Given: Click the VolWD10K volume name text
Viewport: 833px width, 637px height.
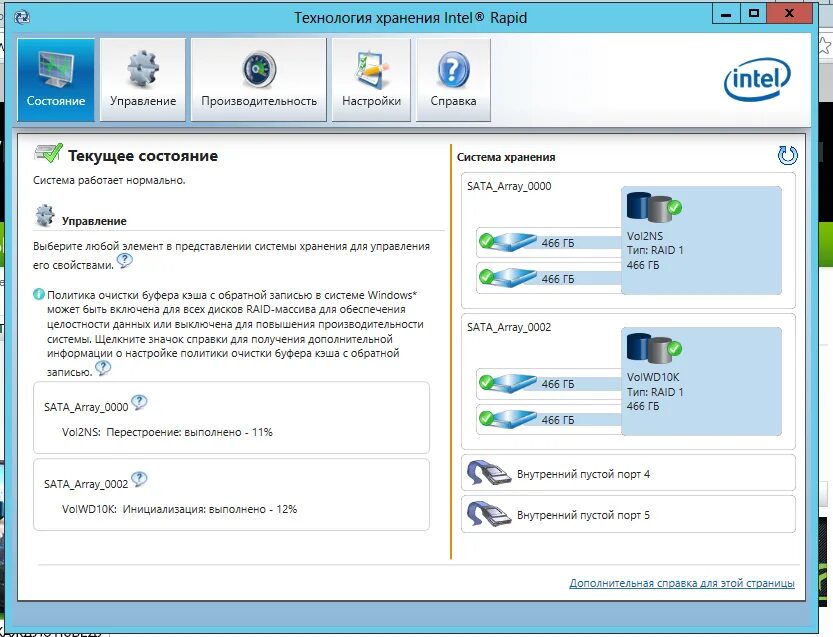Looking at the screenshot, I should [653, 377].
